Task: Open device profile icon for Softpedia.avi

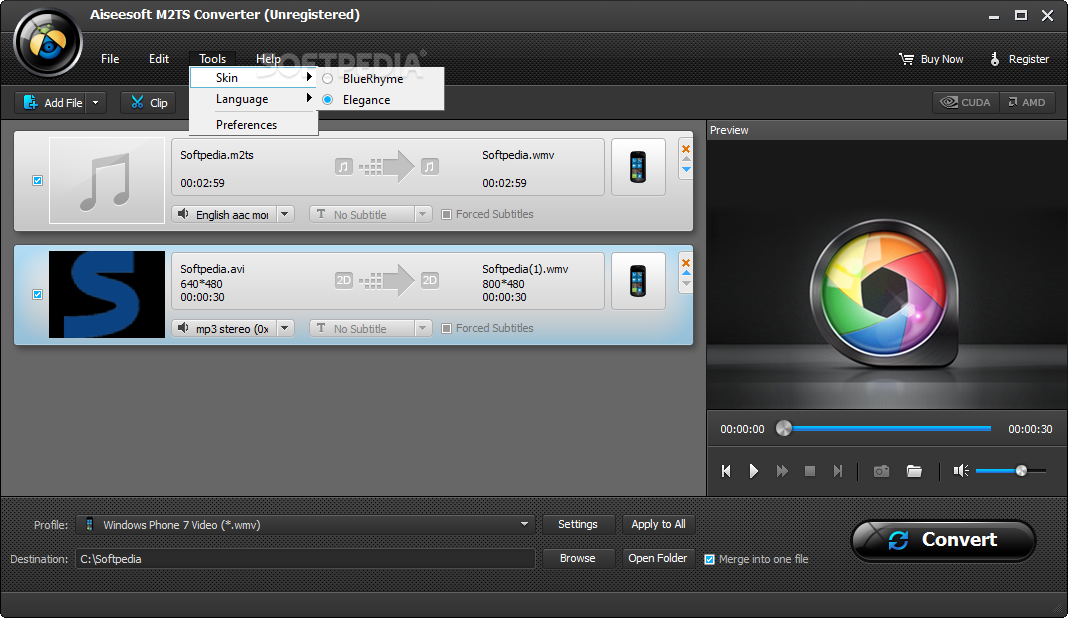Action: coord(638,281)
